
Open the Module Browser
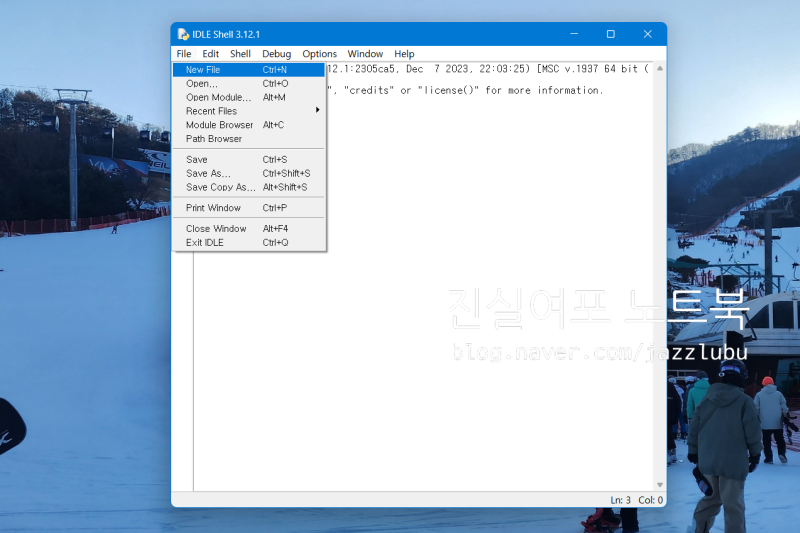coord(219,125)
